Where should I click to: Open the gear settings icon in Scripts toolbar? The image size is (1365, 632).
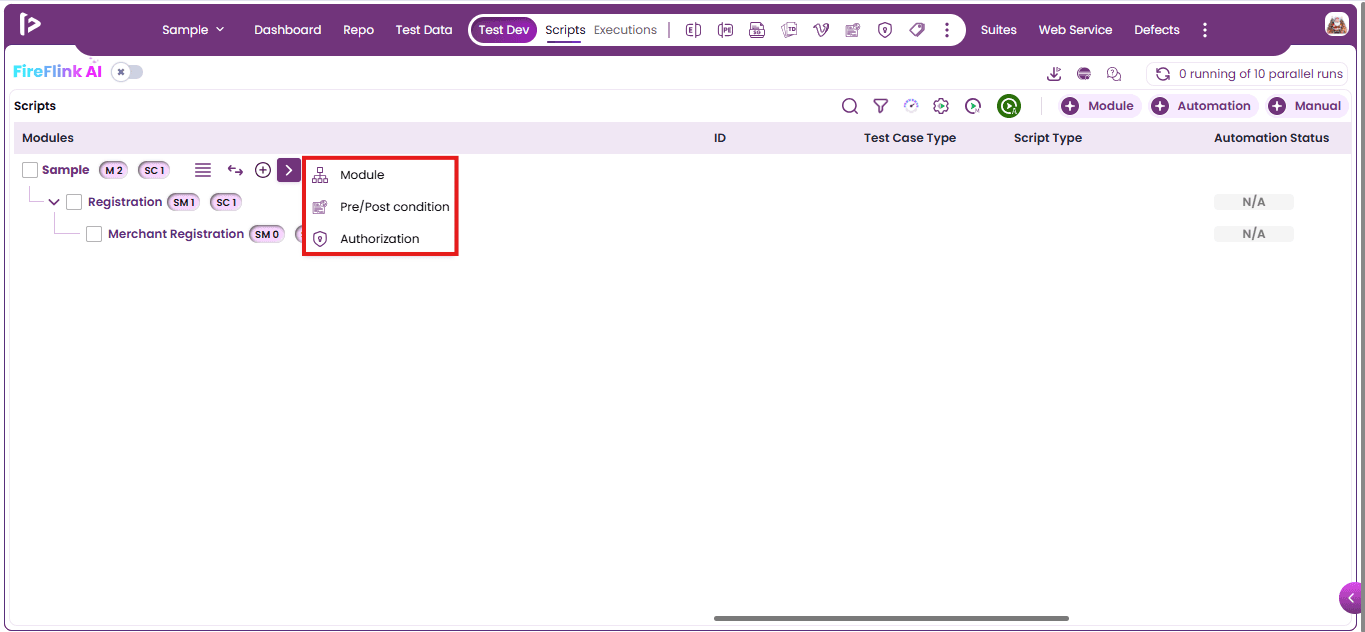click(x=941, y=106)
